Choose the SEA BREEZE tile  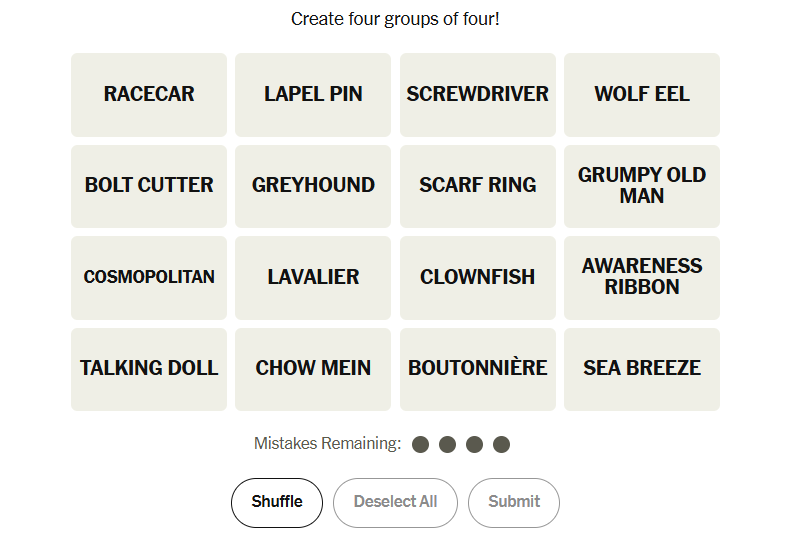coord(641,369)
